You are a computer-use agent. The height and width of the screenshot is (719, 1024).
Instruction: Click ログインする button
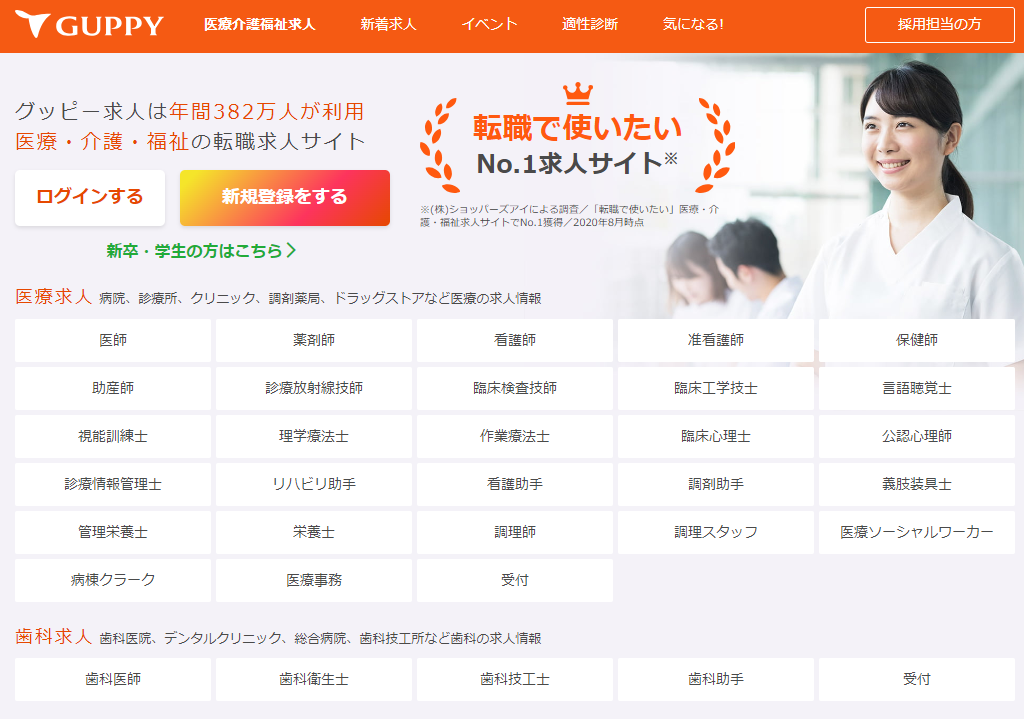click(x=90, y=197)
